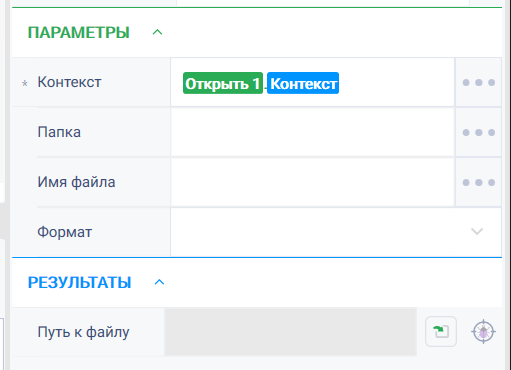Click the Папка input field
Screen dimensions: 511x370
(x=313, y=132)
